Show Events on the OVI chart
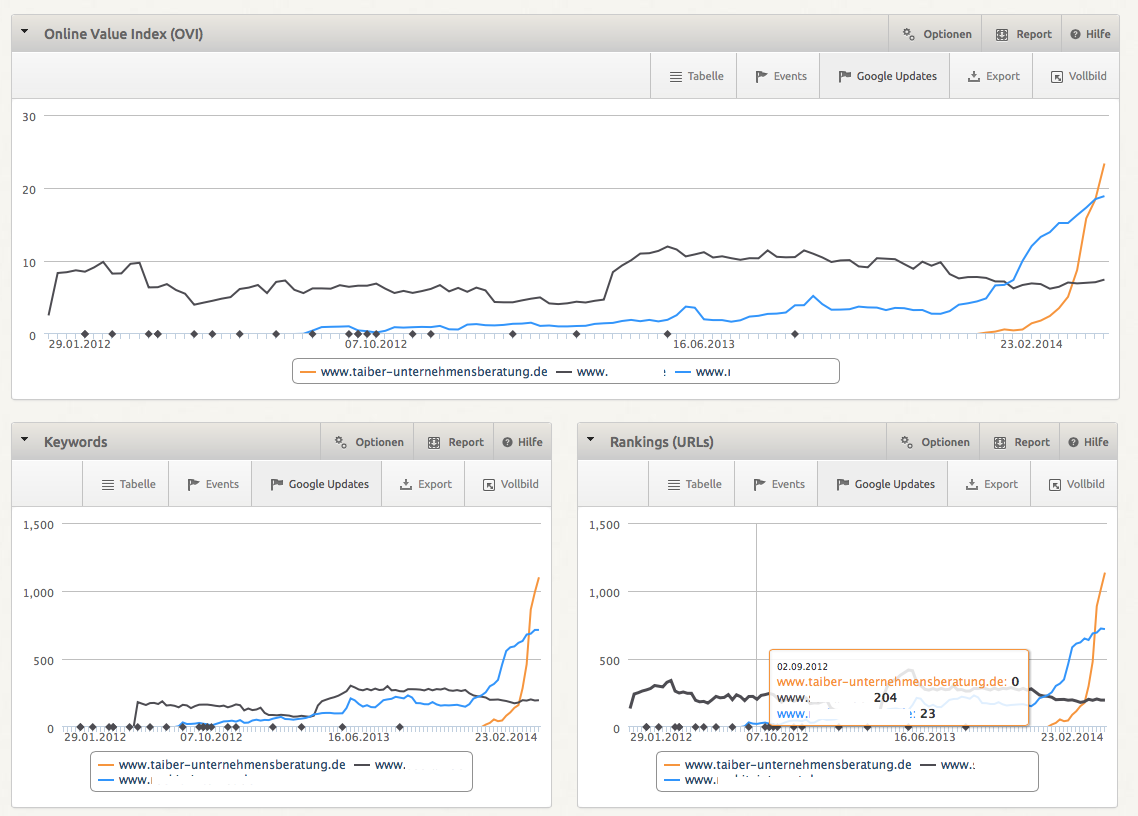This screenshot has width=1138, height=816. coord(780,76)
